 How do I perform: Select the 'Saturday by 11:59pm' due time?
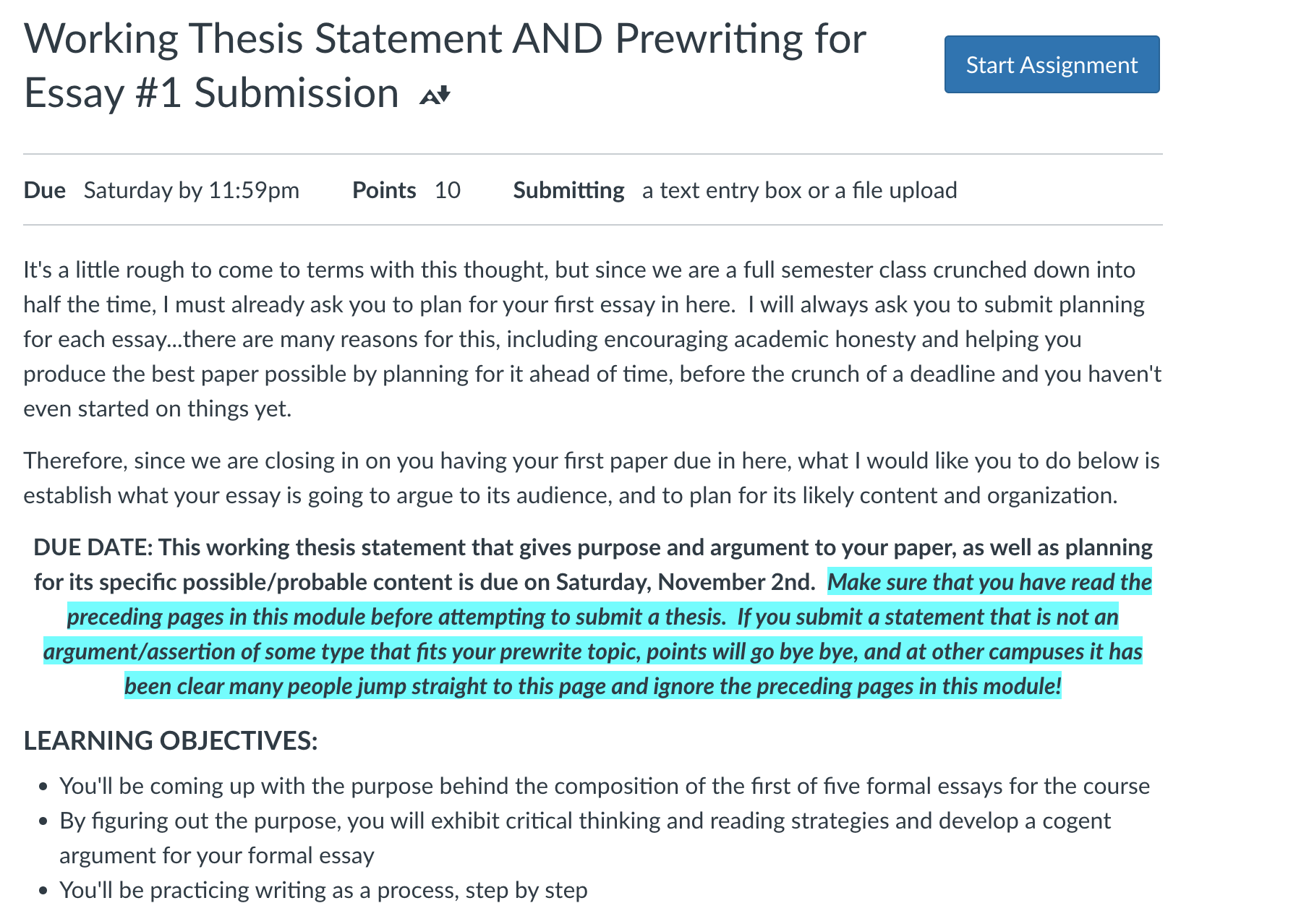[192, 190]
